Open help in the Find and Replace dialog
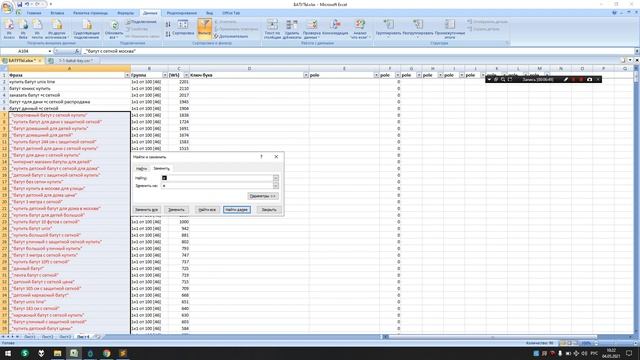This screenshot has height=360, width=640. click(261, 157)
